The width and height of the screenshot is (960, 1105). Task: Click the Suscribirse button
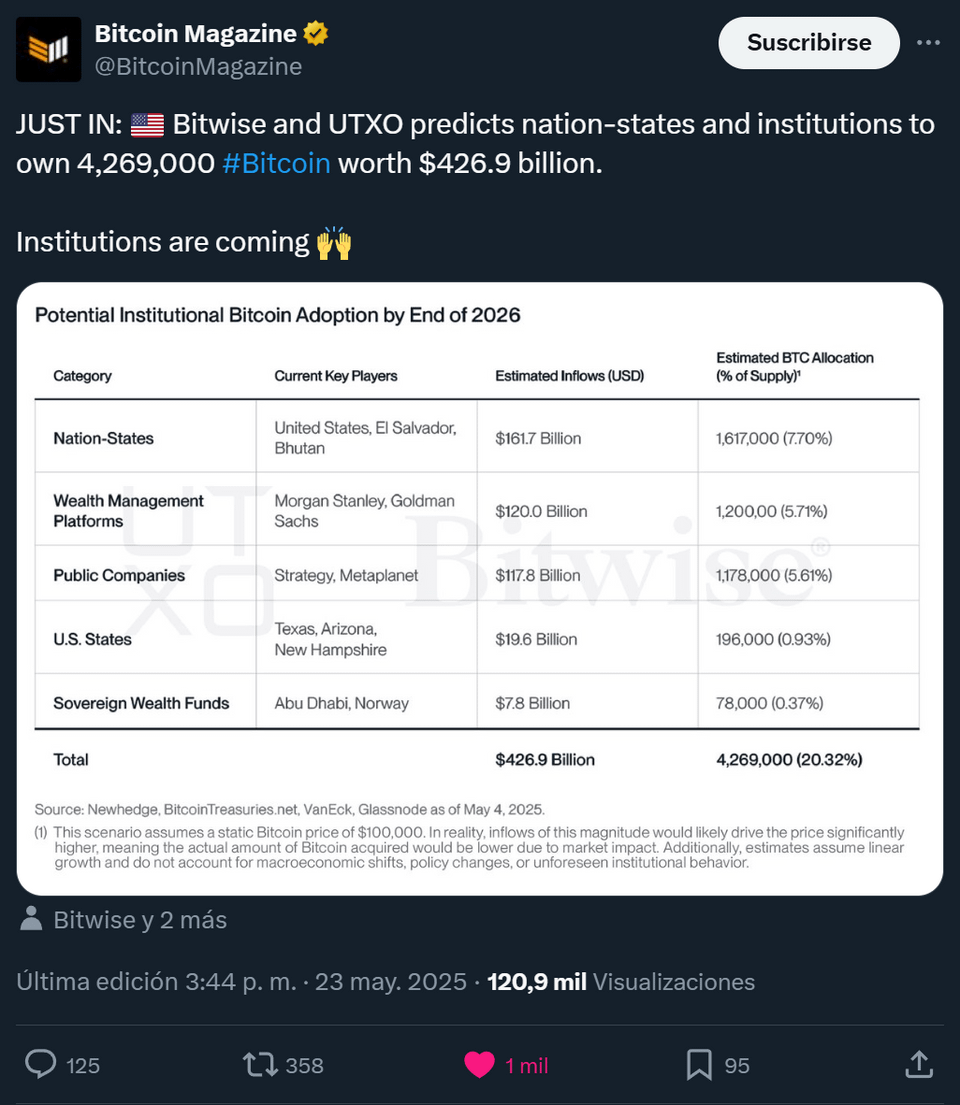[x=809, y=43]
